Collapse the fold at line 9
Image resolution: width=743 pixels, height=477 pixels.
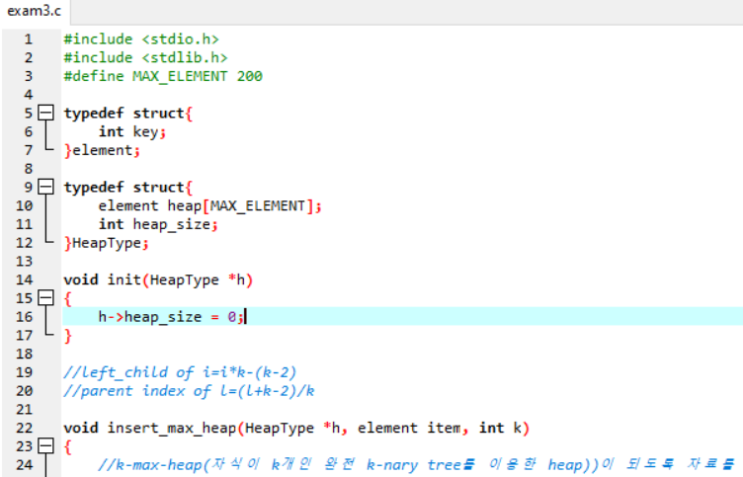point(46,187)
